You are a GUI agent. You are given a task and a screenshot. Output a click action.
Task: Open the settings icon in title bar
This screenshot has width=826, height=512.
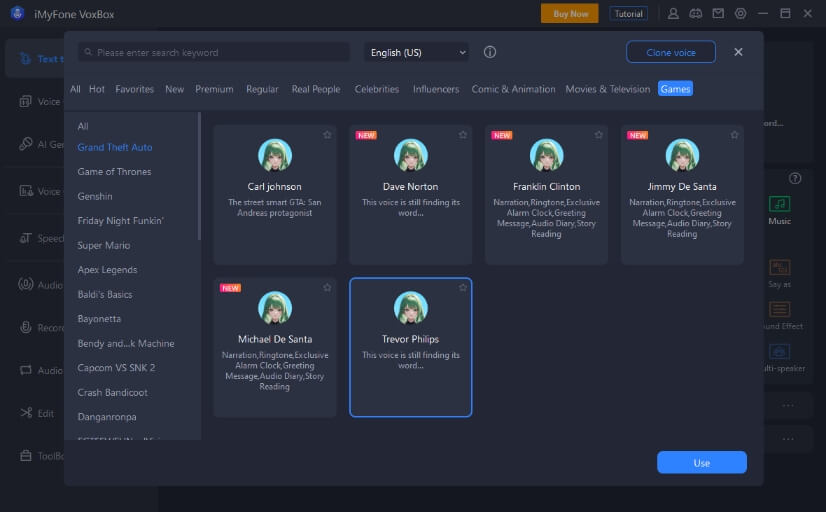point(740,14)
